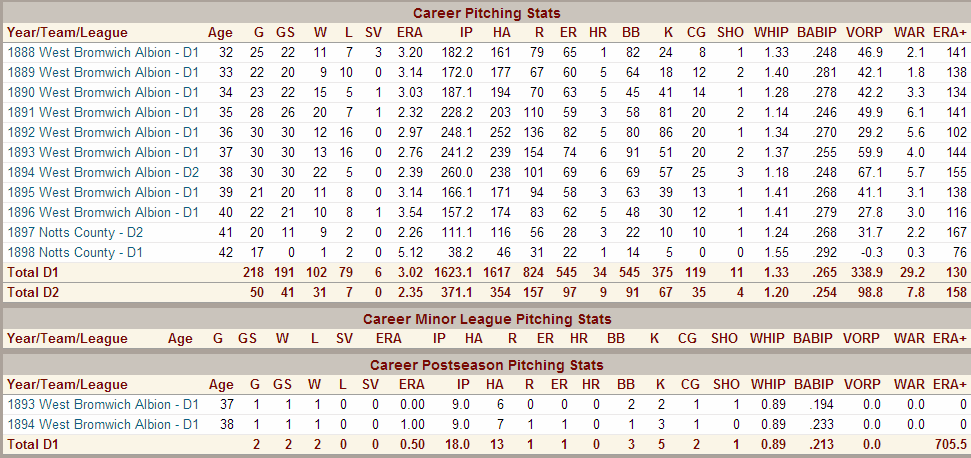Screen dimensions: 971x458
Task: Click WHIP header in the top career table
Action: click(x=770, y=32)
